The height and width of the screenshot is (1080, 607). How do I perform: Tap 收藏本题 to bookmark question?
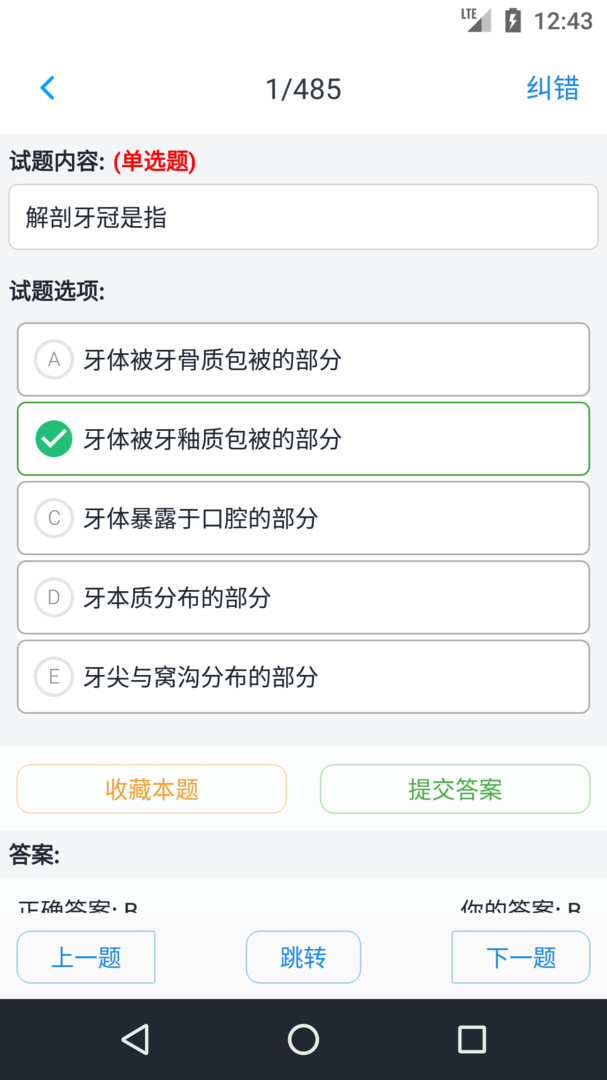[152, 789]
